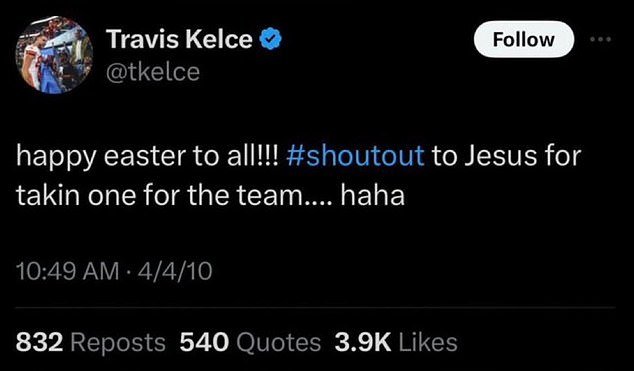Click the word "haha" in the tweet
This screenshot has height=371, width=634.
pos(373,196)
